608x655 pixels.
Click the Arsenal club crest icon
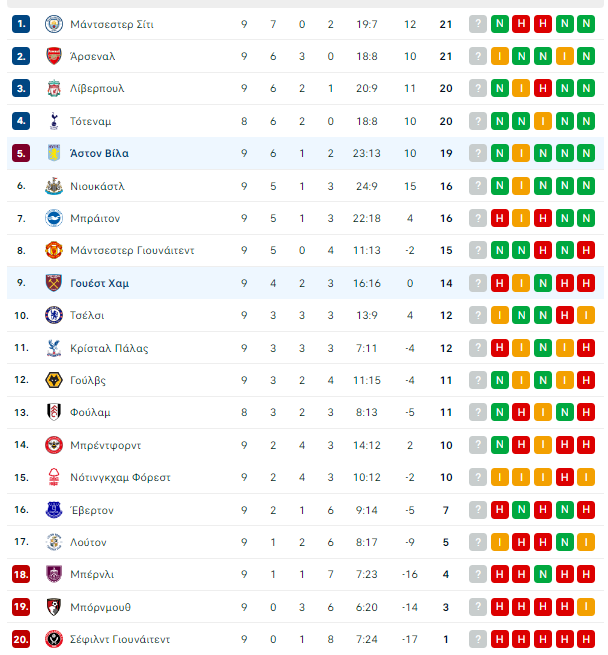pyautogui.click(x=53, y=56)
